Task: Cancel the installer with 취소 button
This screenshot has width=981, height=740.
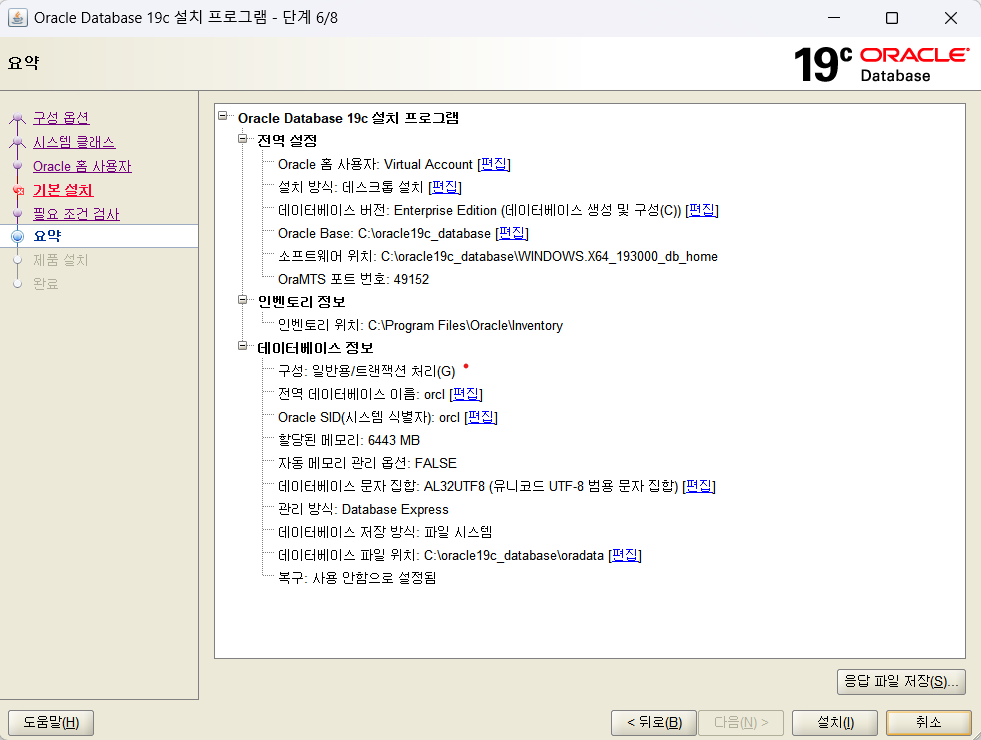Action: [x=928, y=722]
